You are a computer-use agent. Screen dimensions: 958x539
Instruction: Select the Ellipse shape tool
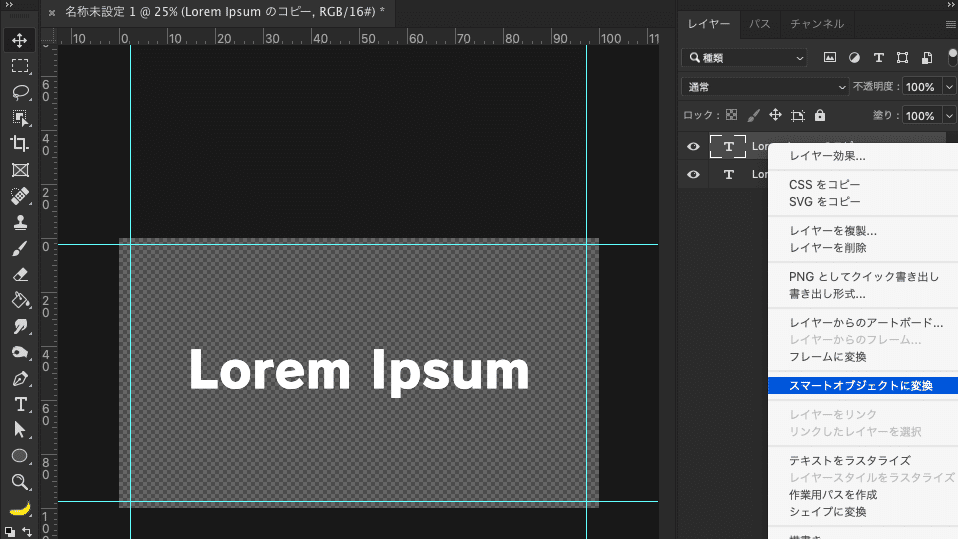click(20, 456)
